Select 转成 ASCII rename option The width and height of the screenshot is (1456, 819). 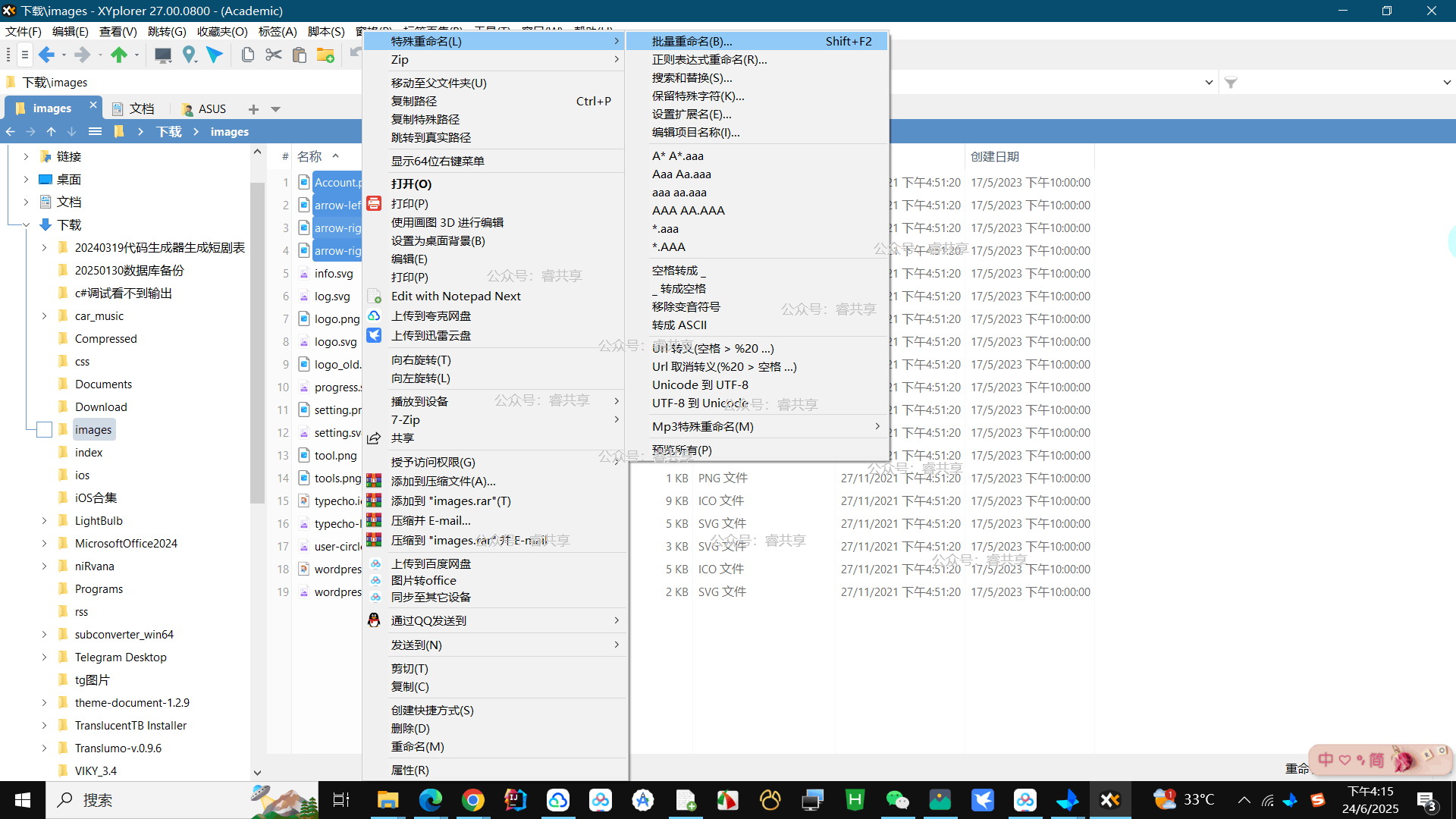coord(757,325)
